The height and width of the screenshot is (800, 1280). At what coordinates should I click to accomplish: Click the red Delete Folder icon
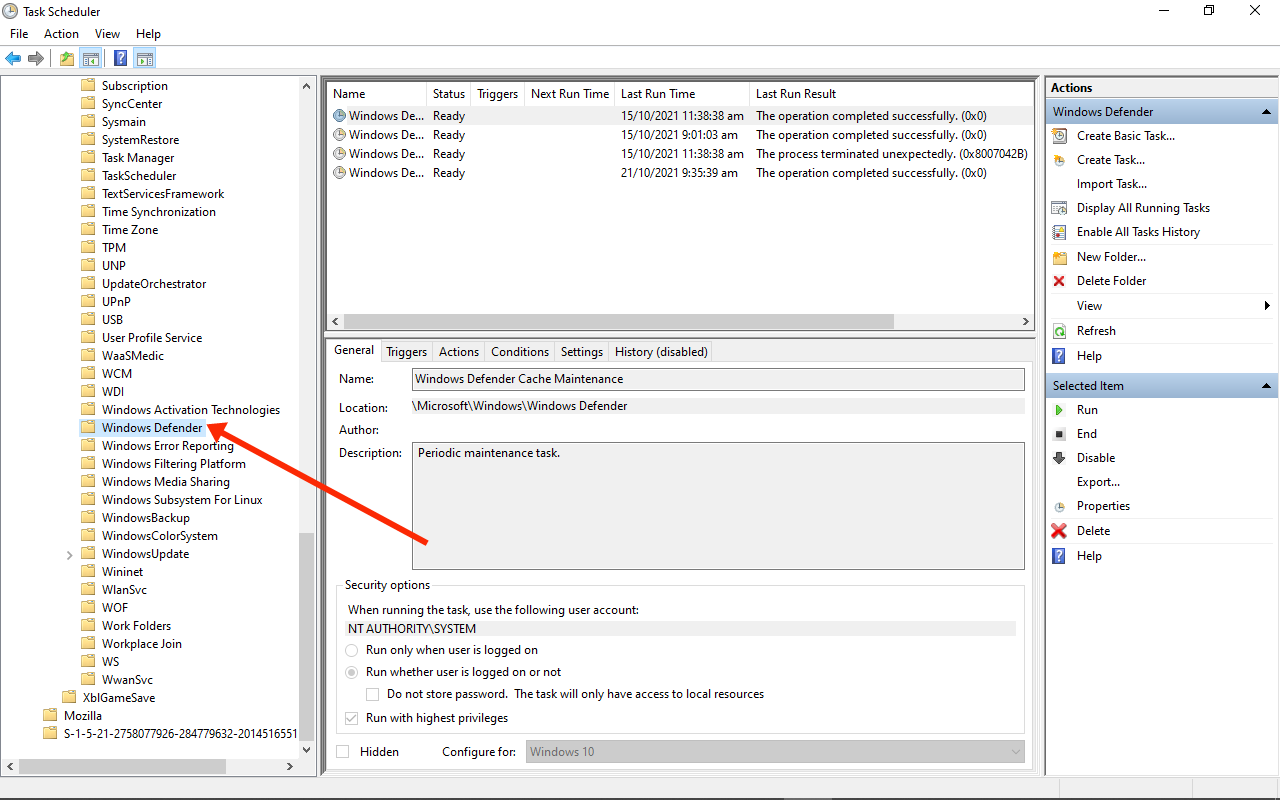tap(1059, 281)
